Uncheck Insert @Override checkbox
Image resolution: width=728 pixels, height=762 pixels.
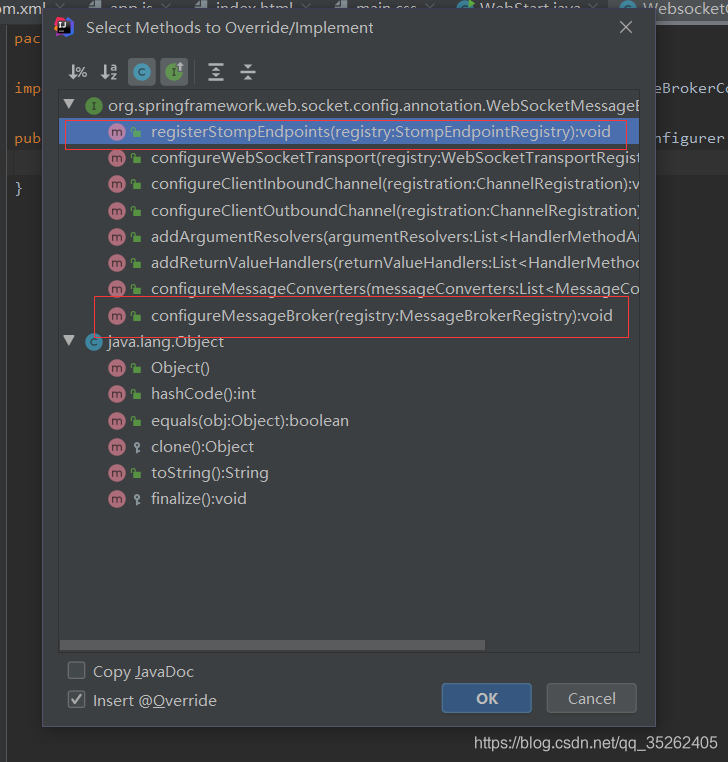click(x=76, y=699)
